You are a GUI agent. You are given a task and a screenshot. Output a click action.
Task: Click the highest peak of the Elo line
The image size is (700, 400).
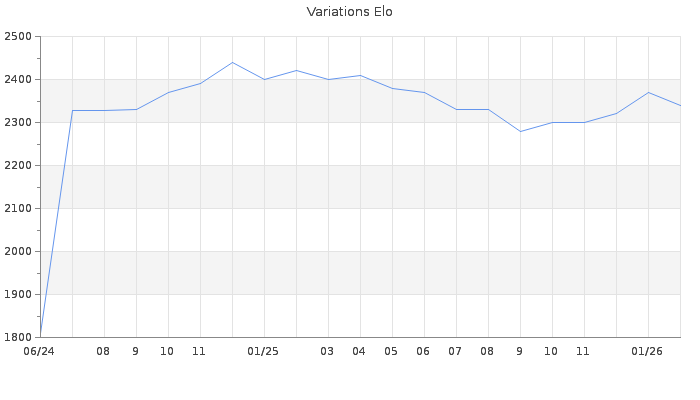click(x=232, y=62)
